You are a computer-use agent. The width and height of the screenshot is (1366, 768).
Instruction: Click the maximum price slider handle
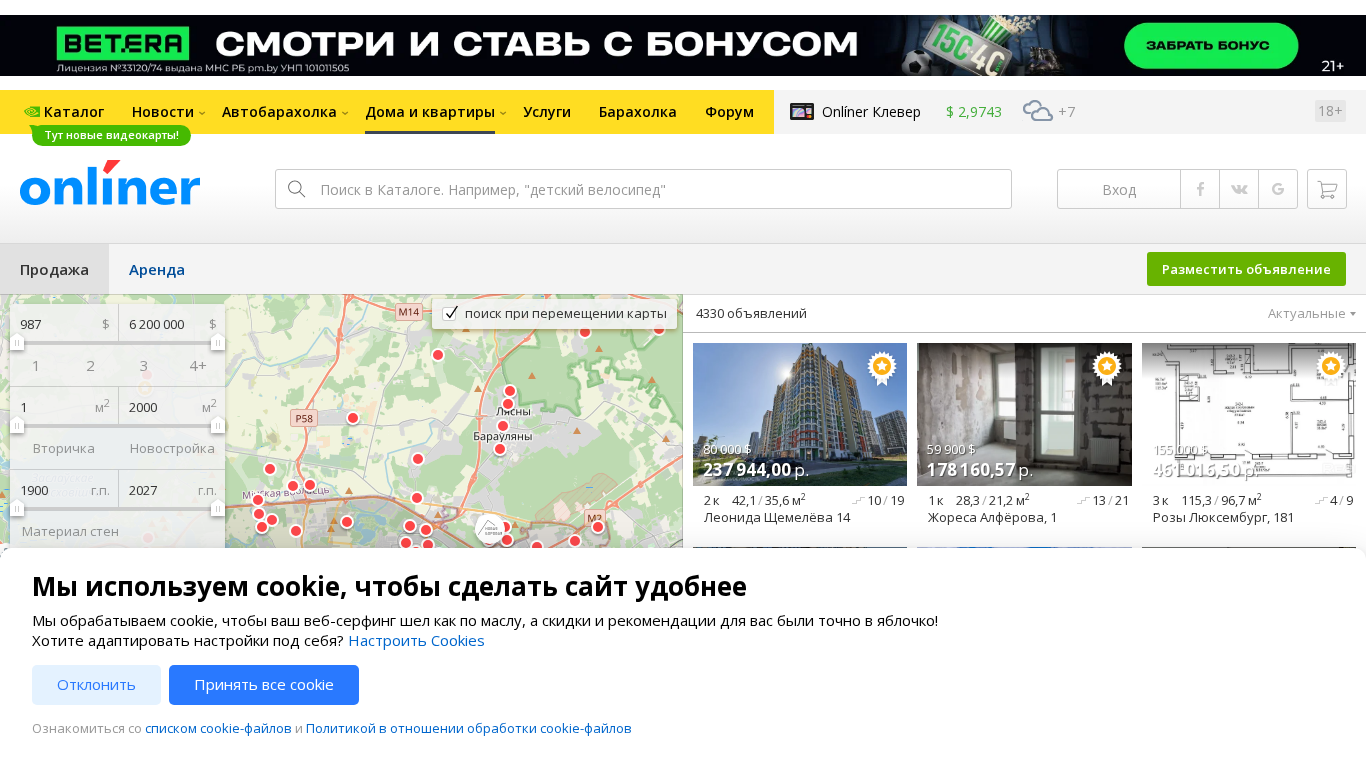217,343
